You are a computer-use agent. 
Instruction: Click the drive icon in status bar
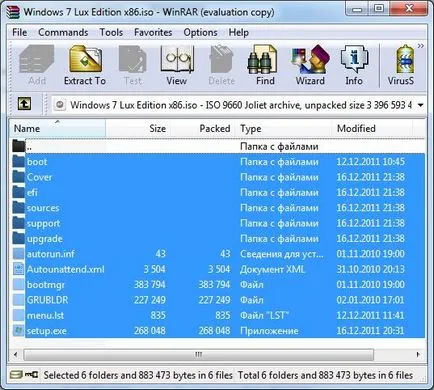(16, 375)
